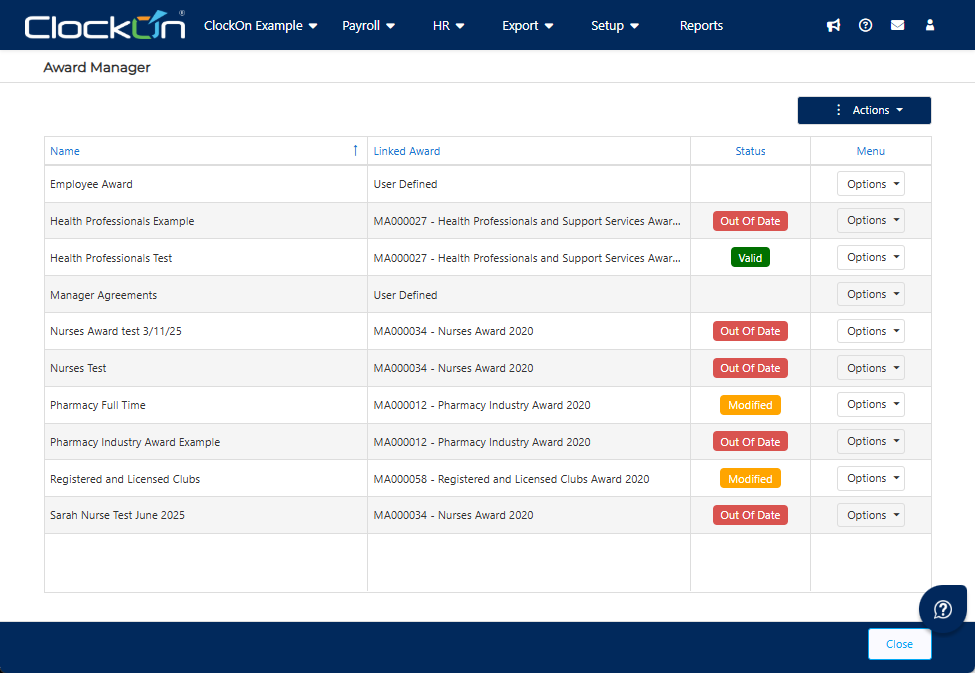
Task: Expand Options for Pharmacy Full Time row
Action: coord(870,405)
